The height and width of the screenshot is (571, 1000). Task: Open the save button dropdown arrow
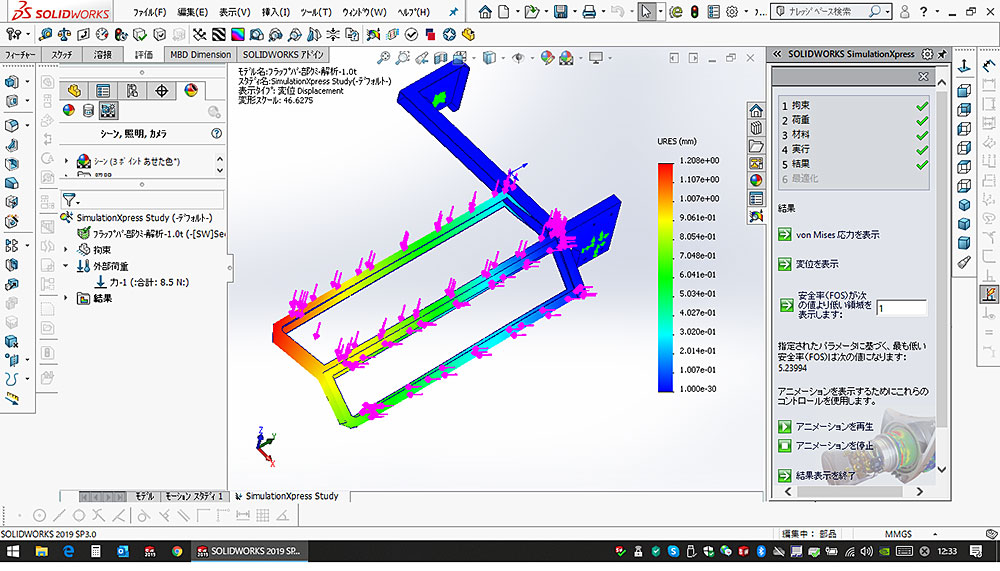tap(574, 11)
